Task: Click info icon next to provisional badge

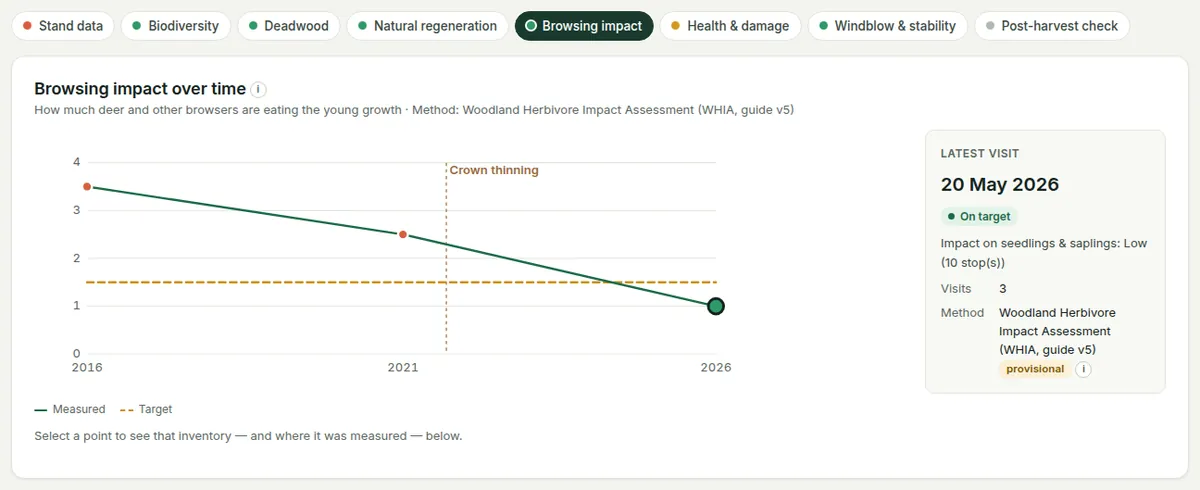Action: tap(1083, 369)
